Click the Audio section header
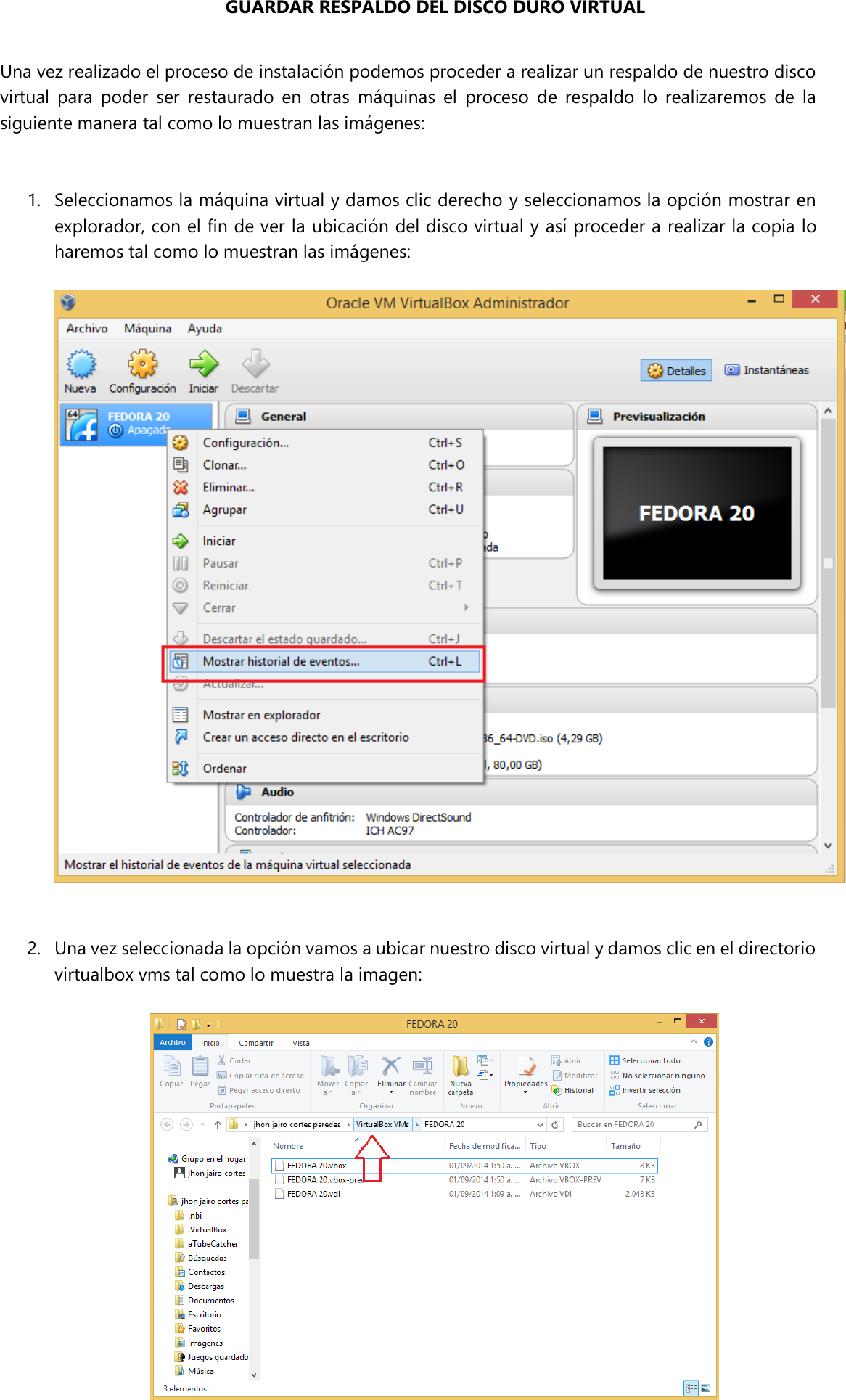The image size is (846, 1400). pyautogui.click(x=521, y=793)
